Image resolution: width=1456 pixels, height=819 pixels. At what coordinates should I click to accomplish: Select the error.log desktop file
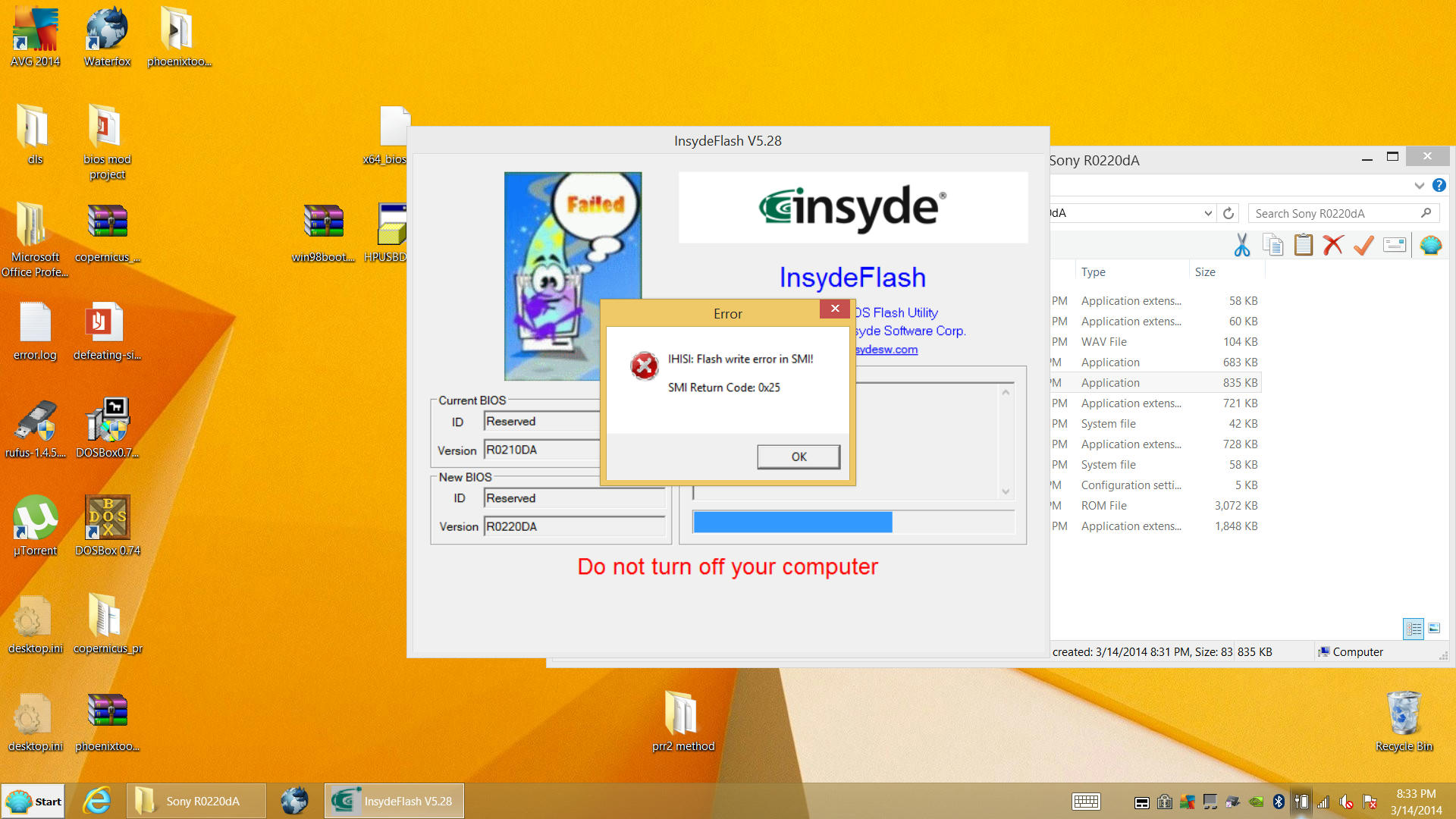35,331
